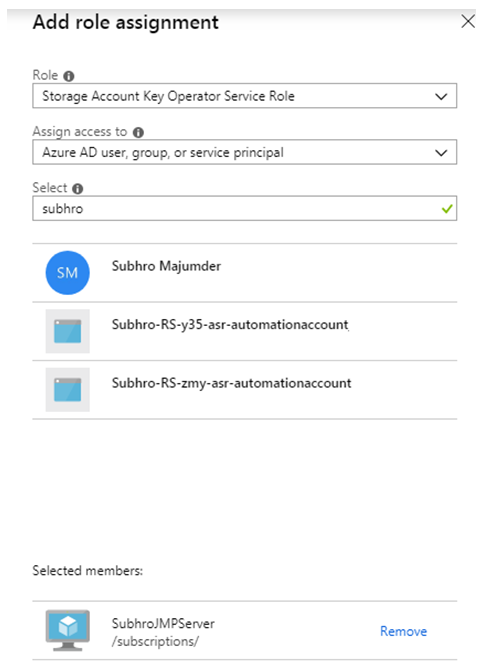The height and width of the screenshot is (672, 488).
Task: Click the Subhro-RS-zmy automation account icon
Action: coord(68,389)
